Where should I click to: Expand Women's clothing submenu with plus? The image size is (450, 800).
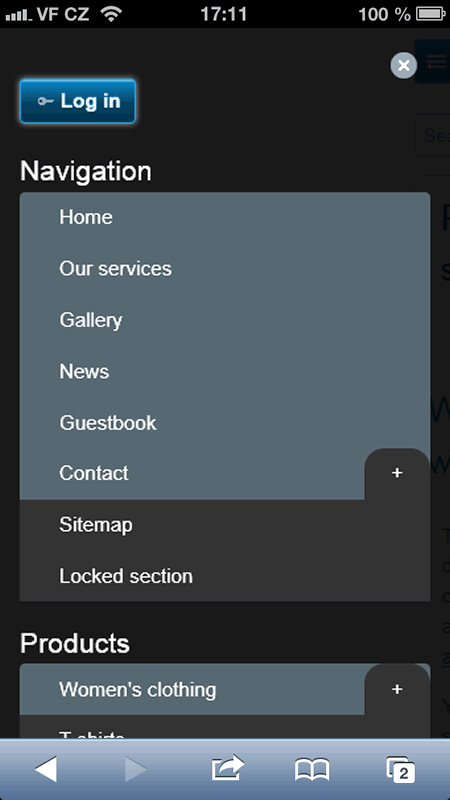click(x=397, y=689)
